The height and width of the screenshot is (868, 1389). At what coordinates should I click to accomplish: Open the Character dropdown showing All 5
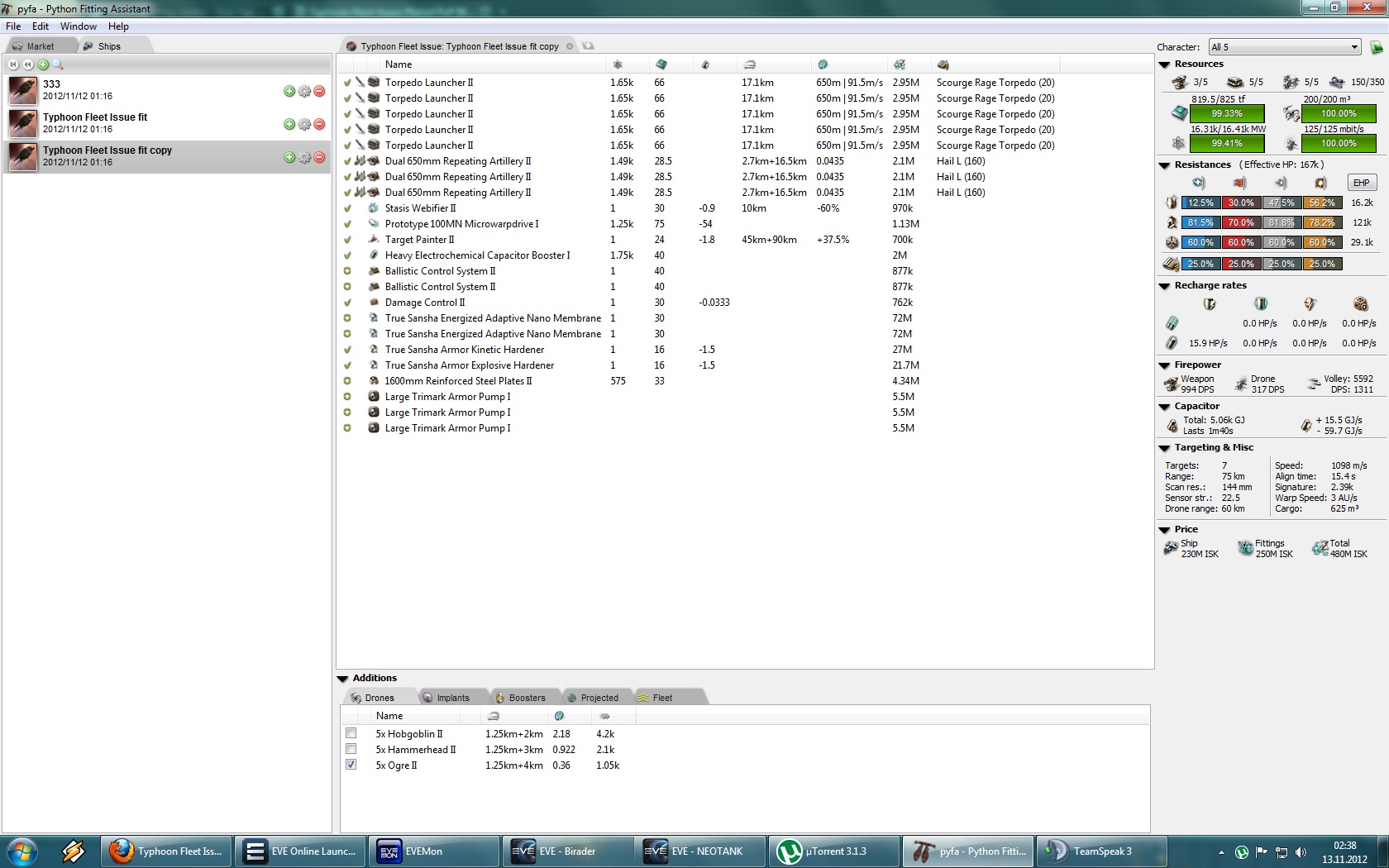[1285, 47]
